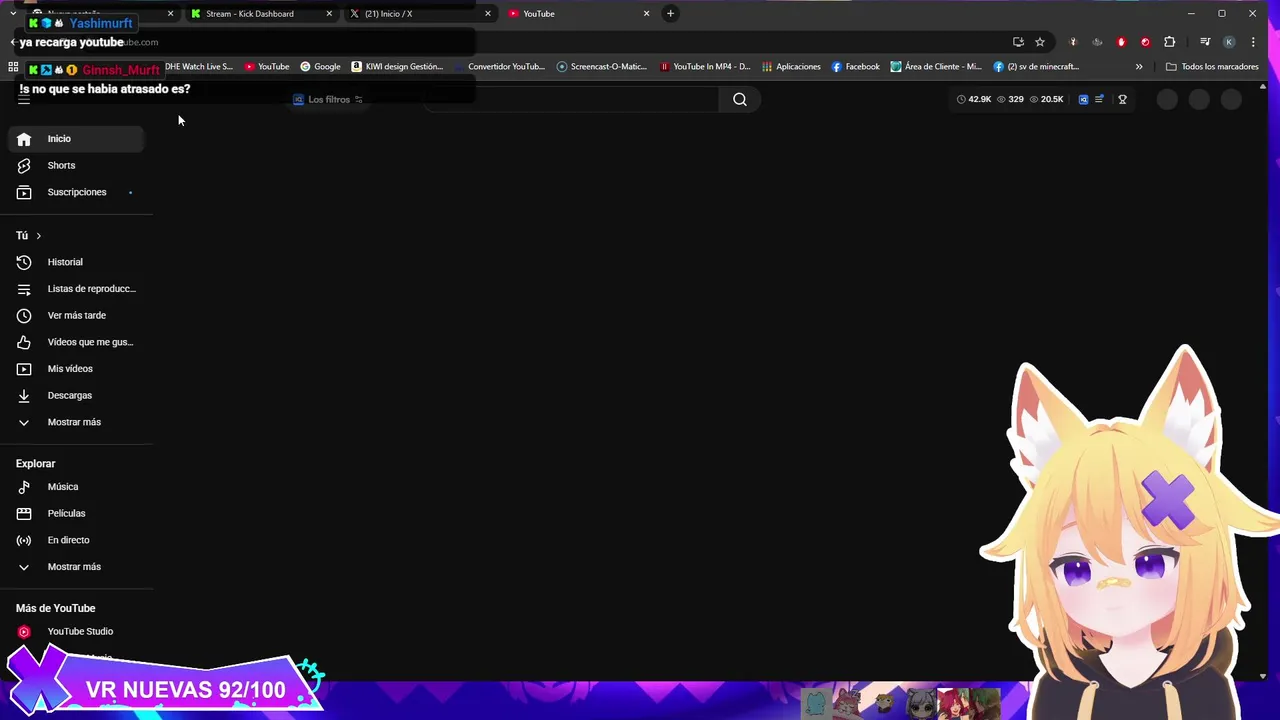
Task: Close the YouTube tab
Action: coord(646,14)
